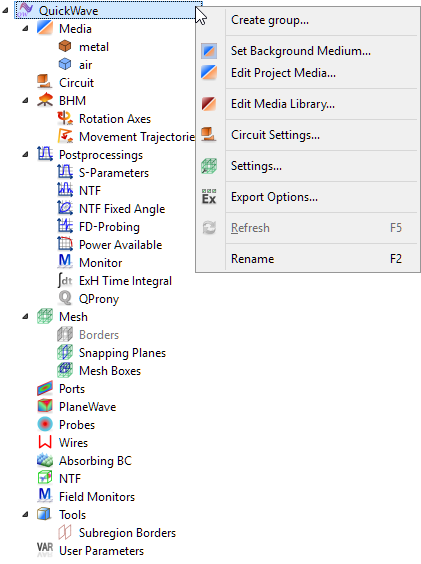Select the Rotation Axes icon

tap(65, 118)
